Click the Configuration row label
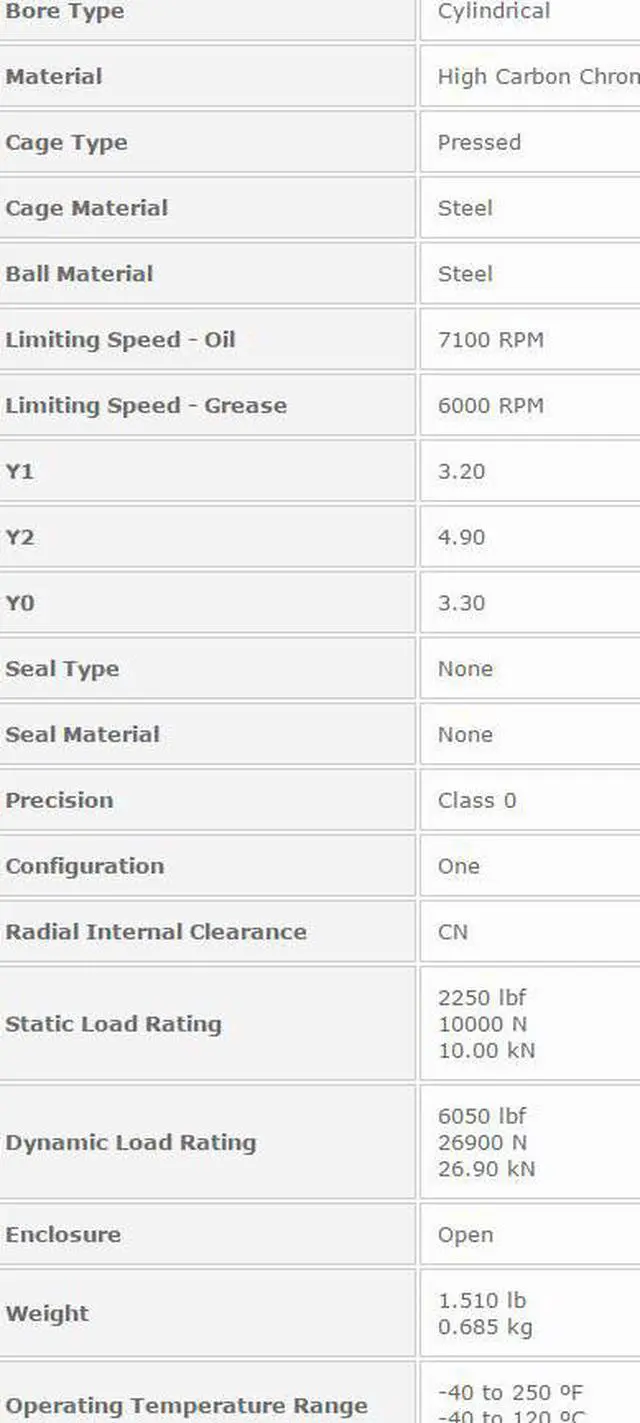The width and height of the screenshot is (640, 1423). [84, 866]
